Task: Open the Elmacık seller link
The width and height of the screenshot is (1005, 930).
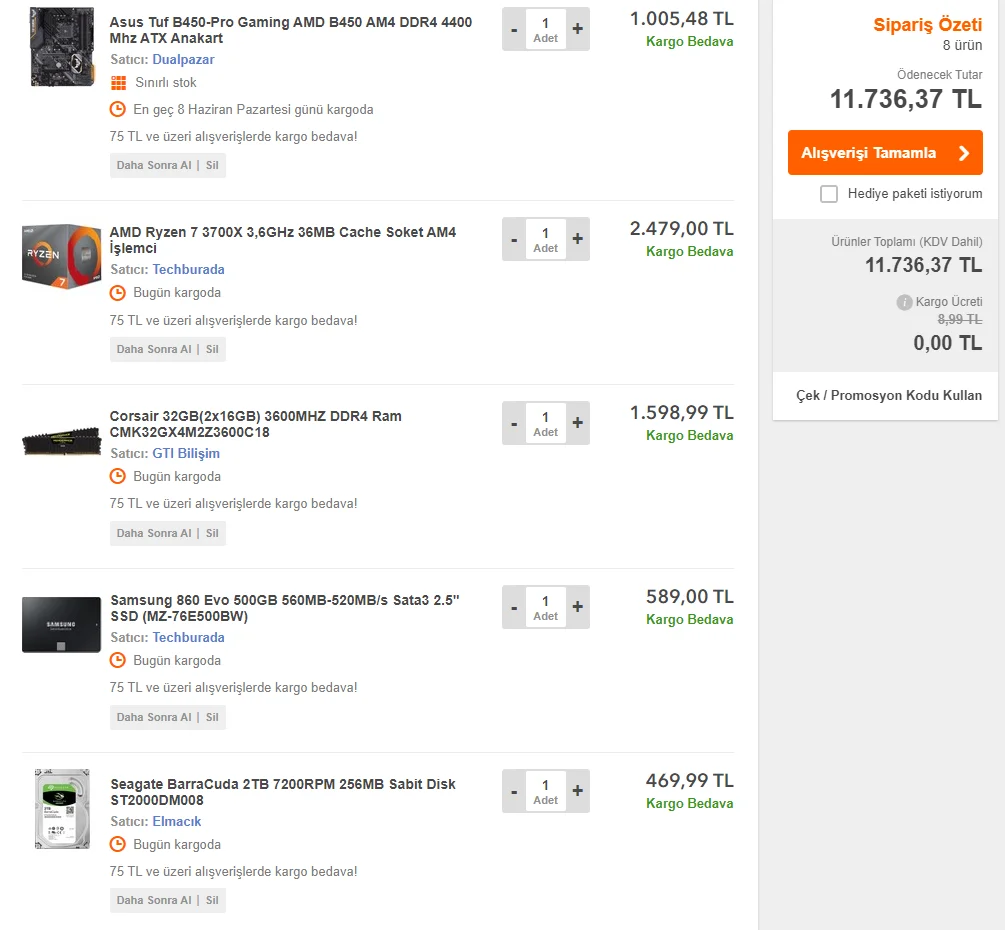Action: point(177,822)
